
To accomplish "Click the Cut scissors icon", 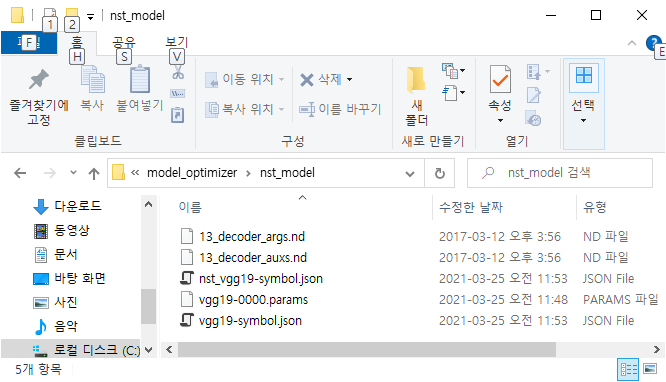I will point(178,73).
